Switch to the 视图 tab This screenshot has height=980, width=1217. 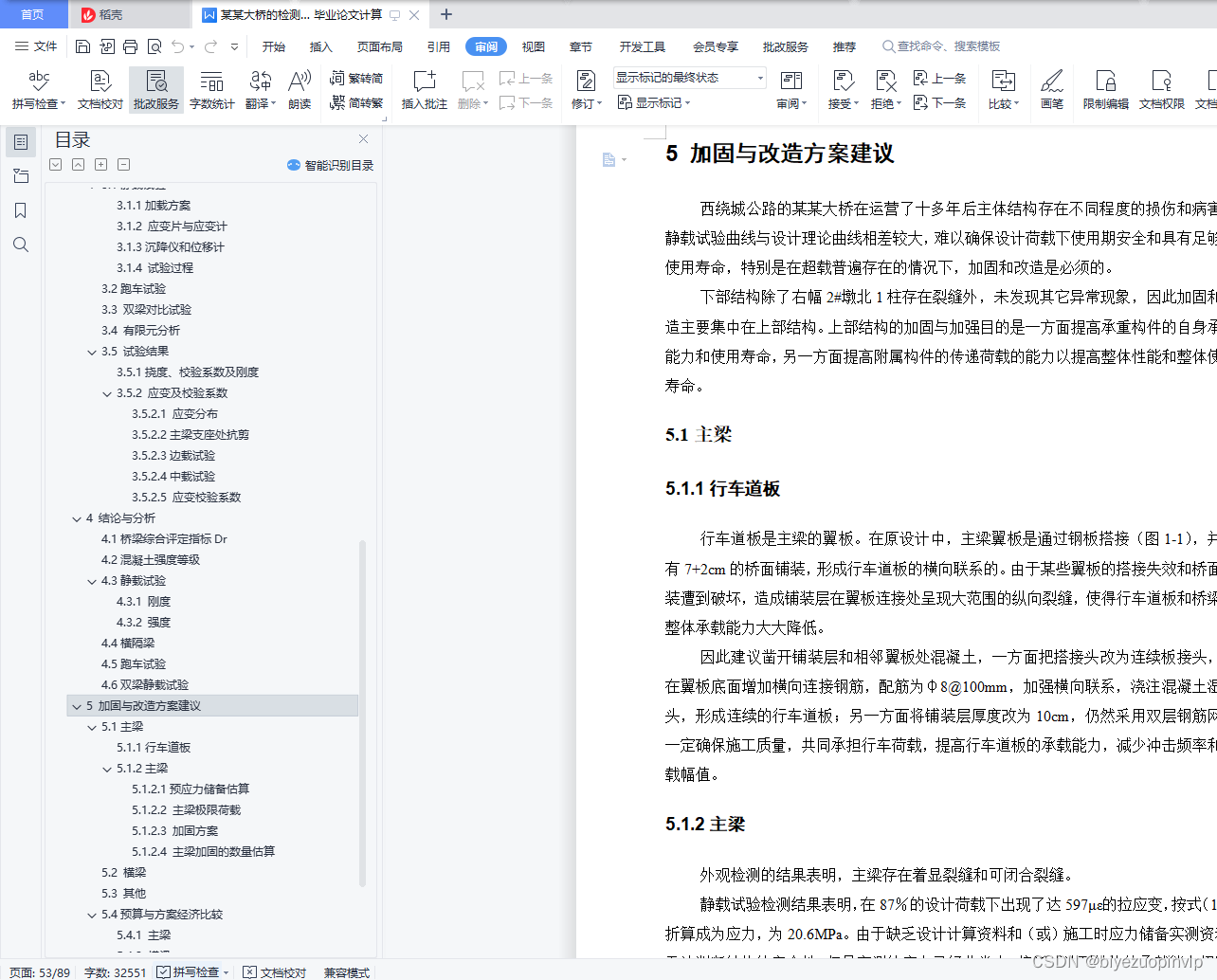click(x=534, y=46)
